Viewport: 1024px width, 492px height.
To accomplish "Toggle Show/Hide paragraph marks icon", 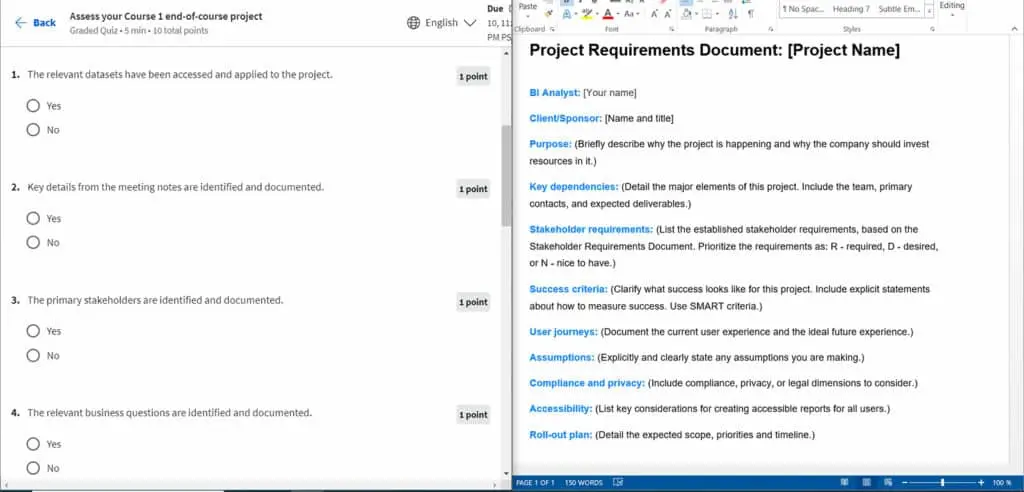I will (x=751, y=14).
